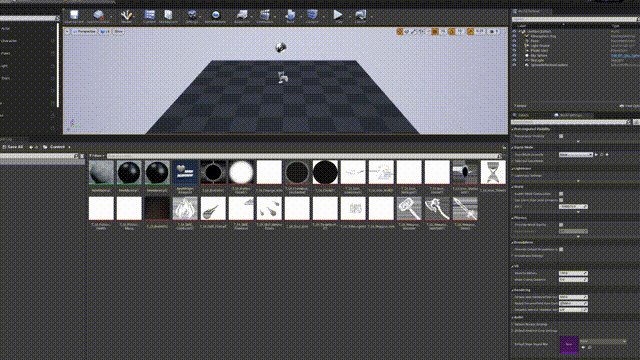The image size is (640, 360).
Task: Open the Settings toolbar icon
Action: tap(191, 15)
